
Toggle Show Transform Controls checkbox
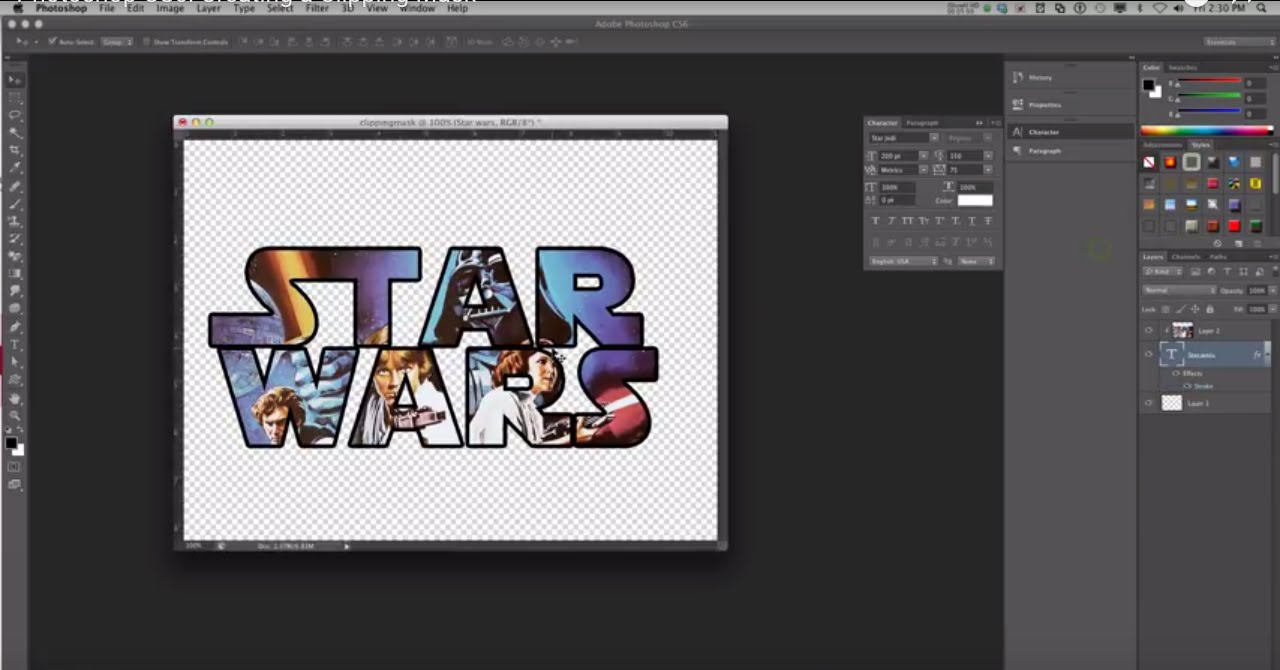coord(146,42)
